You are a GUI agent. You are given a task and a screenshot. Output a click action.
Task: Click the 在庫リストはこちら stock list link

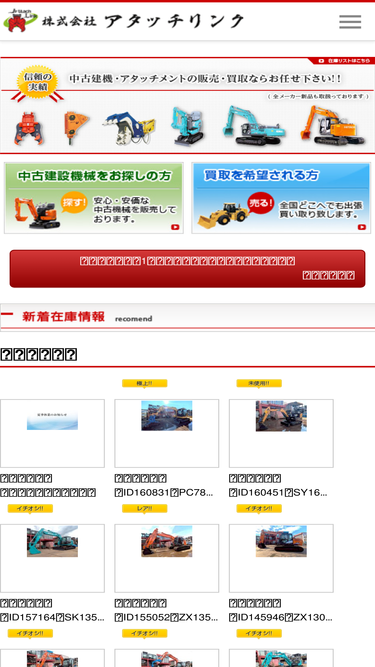coord(345,61)
